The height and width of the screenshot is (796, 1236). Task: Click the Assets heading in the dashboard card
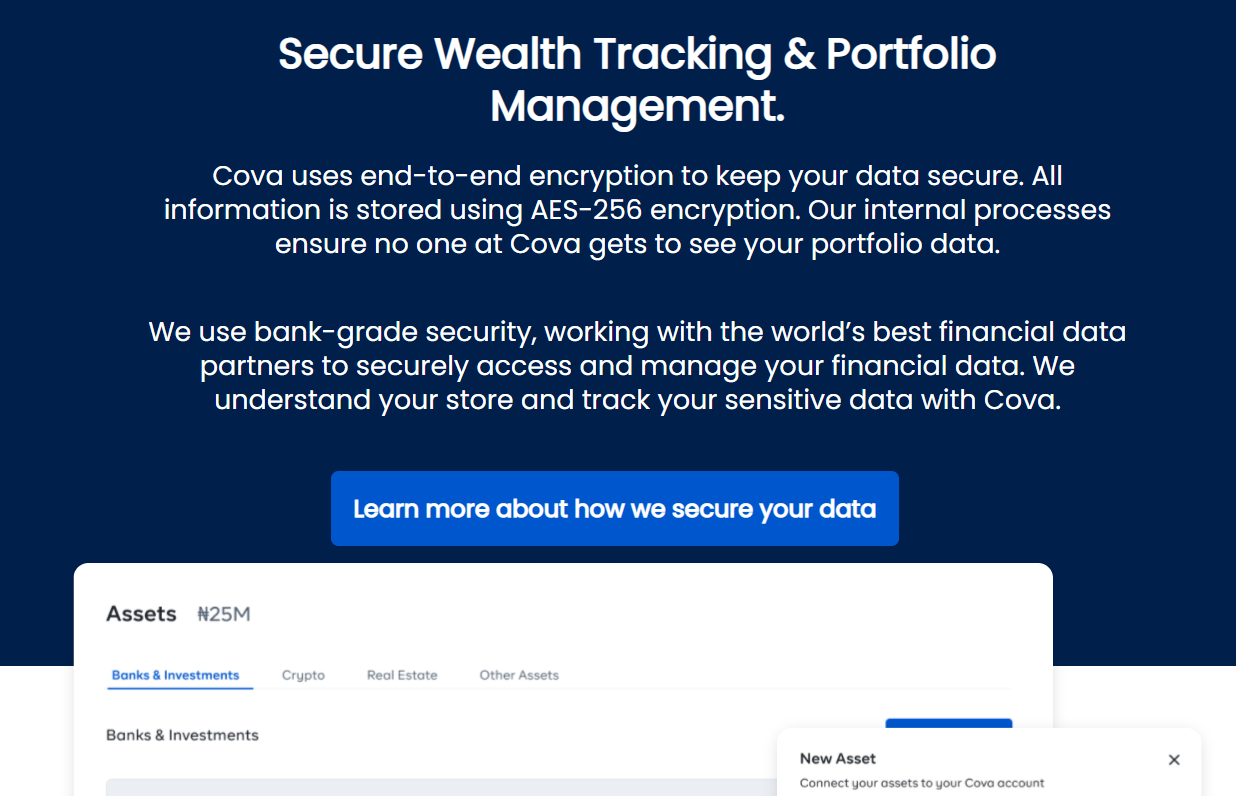point(141,614)
